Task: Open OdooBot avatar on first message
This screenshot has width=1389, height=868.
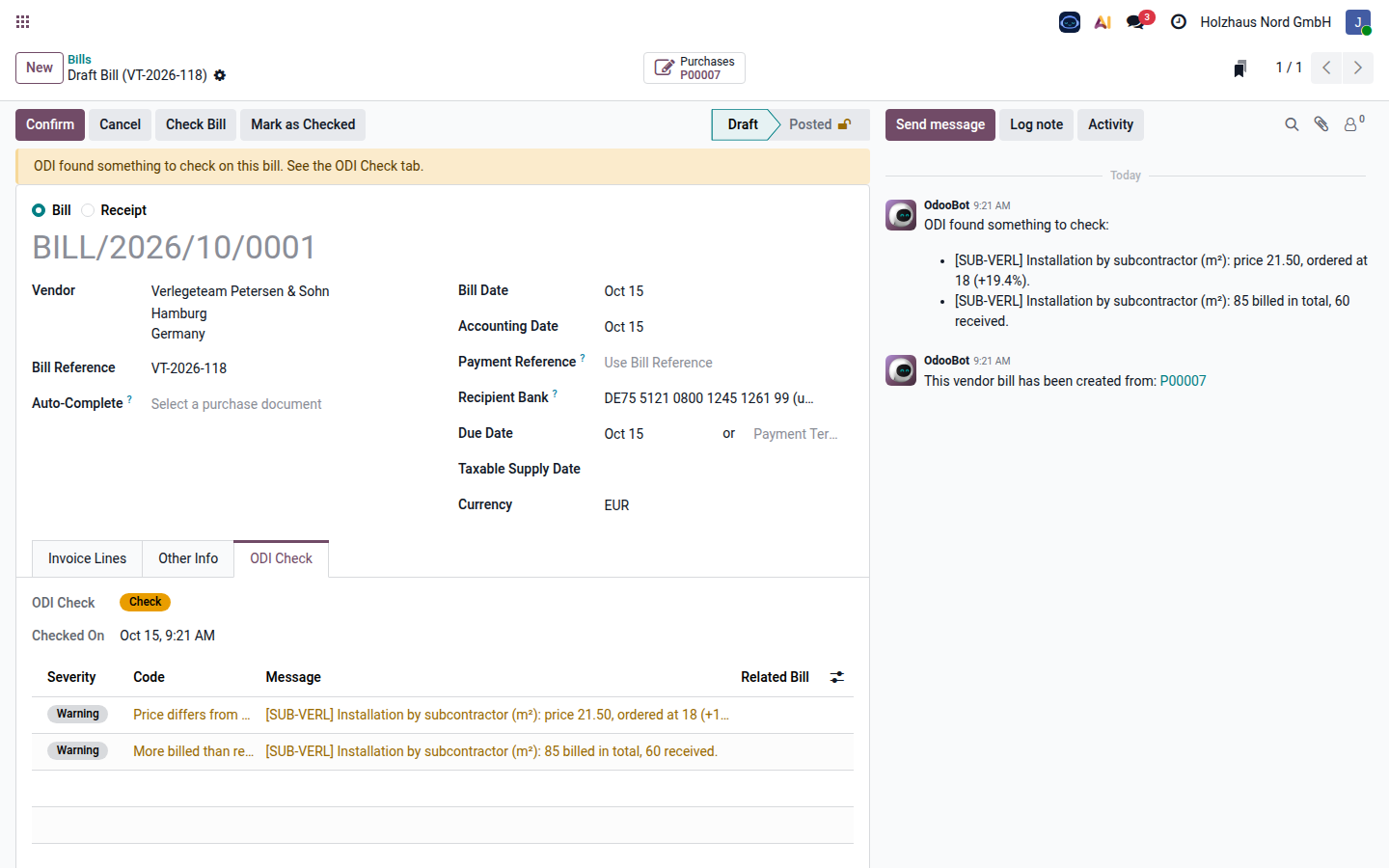Action: 901,215
